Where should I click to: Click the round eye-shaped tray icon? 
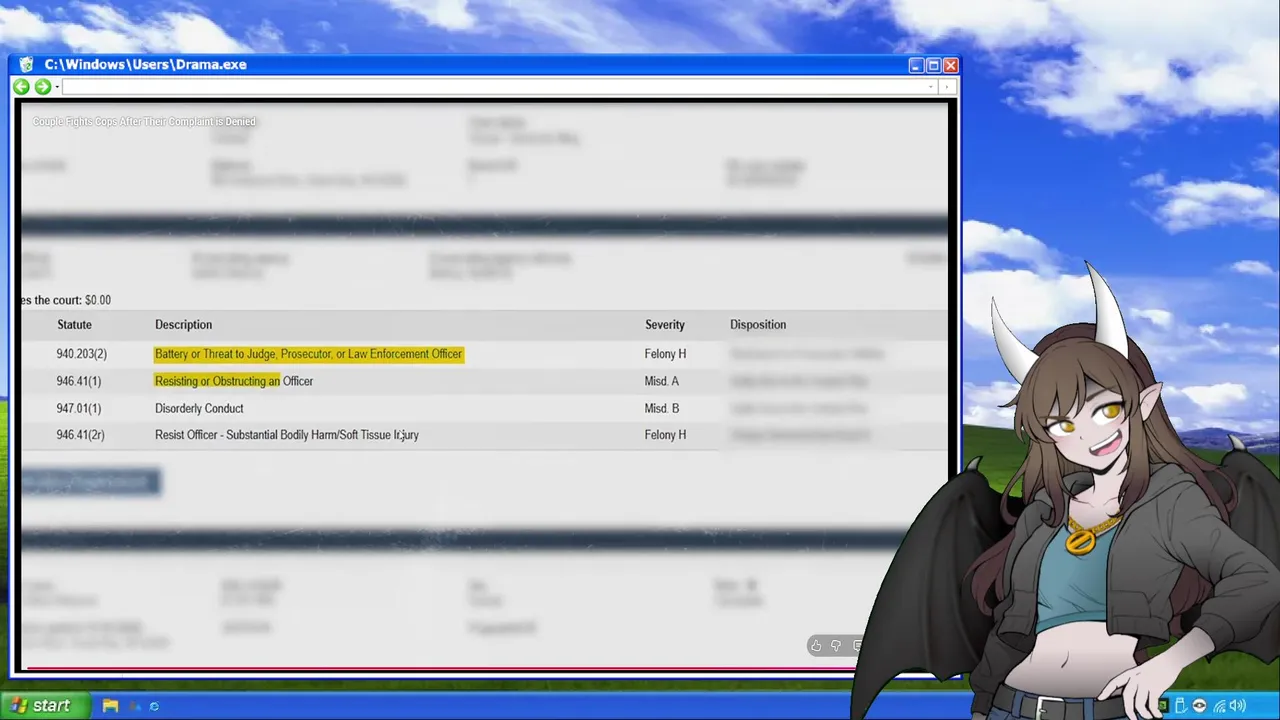click(1200, 706)
